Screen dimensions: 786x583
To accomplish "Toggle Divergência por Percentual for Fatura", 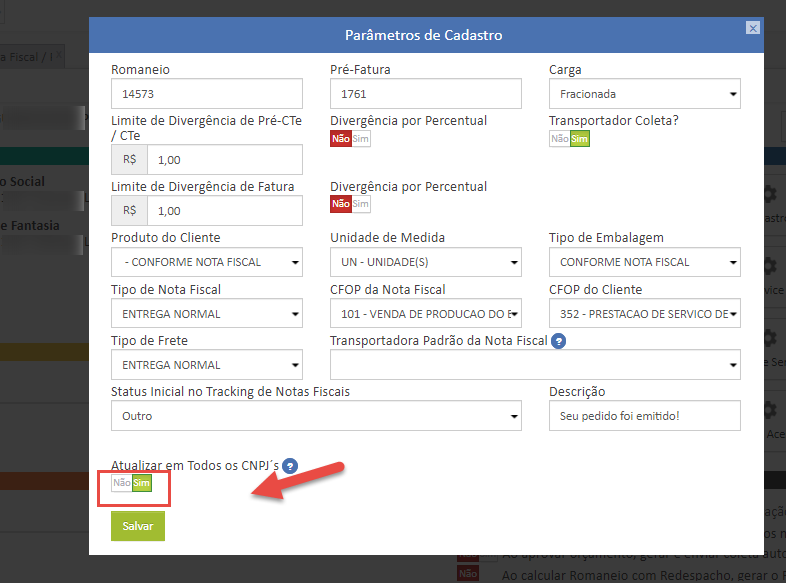I will pyautogui.click(x=350, y=204).
